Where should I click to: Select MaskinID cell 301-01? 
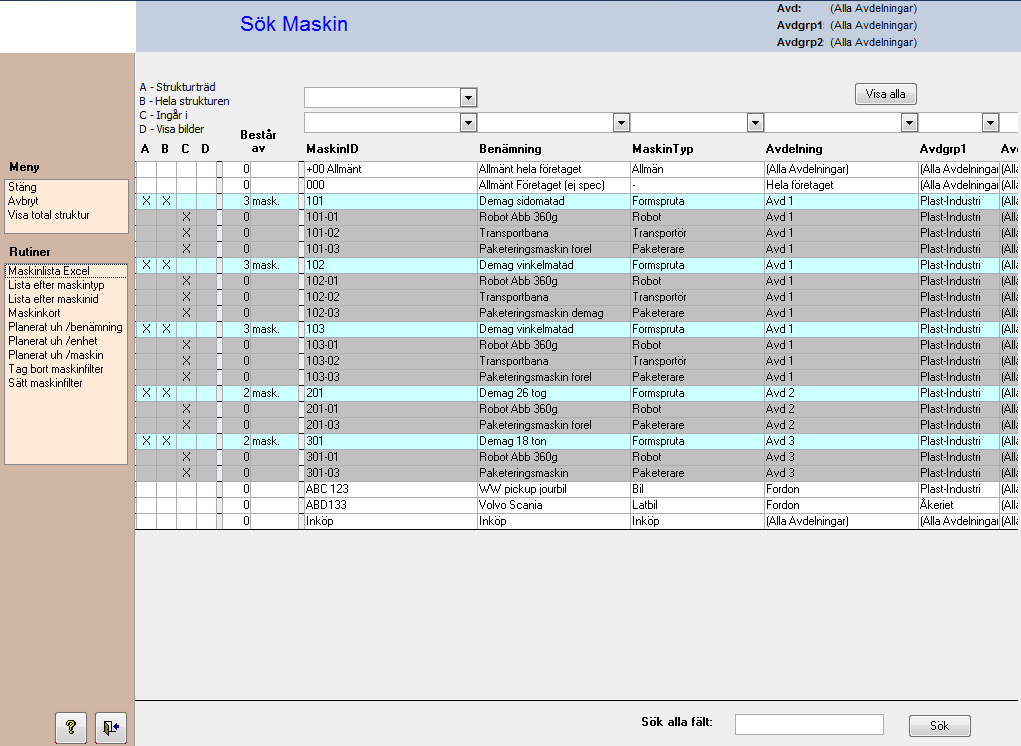click(x=390, y=457)
